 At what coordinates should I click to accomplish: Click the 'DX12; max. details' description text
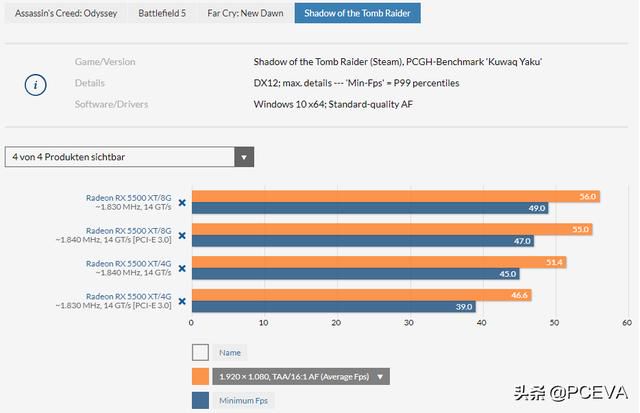pyautogui.click(x=356, y=83)
